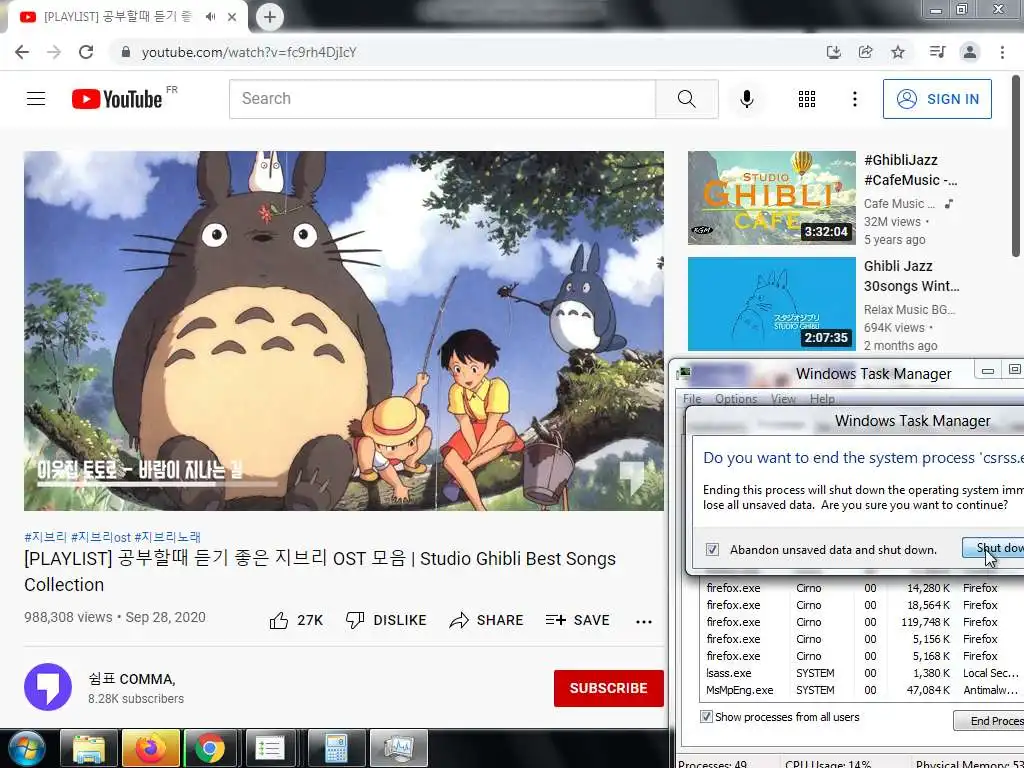The width and height of the screenshot is (1024, 768).
Task: Click Shut down button in dialog
Action: 993,548
